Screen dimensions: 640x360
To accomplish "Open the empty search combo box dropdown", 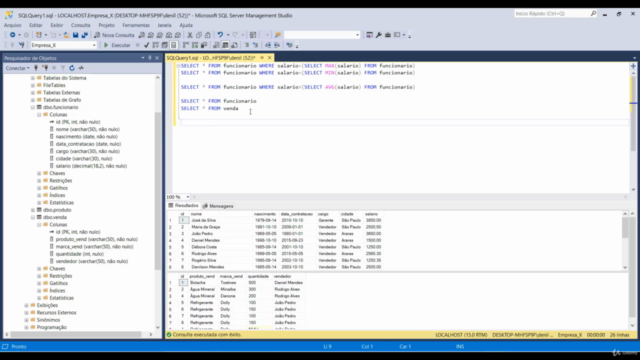I will coord(358,35).
